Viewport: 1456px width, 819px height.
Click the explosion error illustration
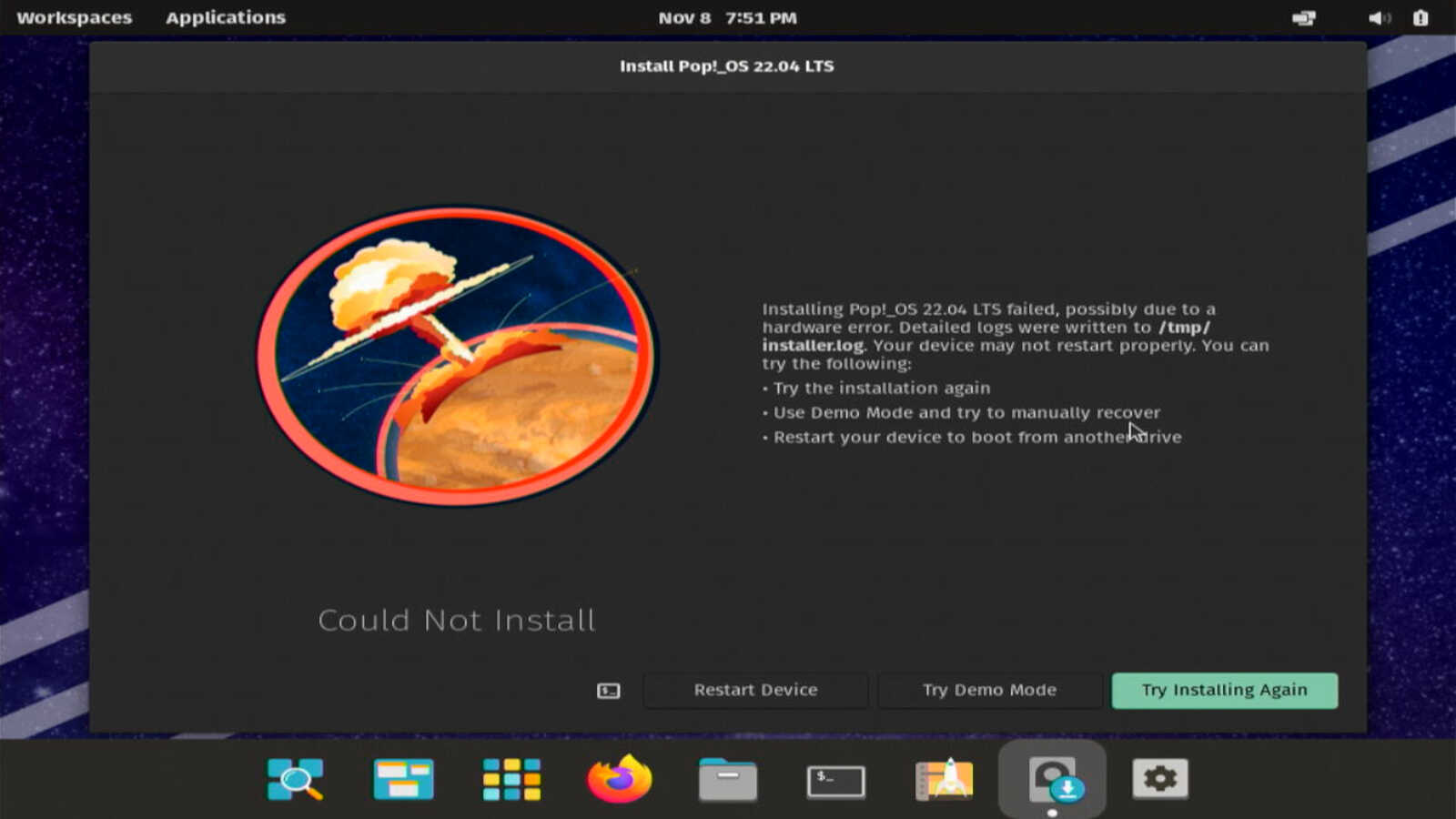pos(457,356)
